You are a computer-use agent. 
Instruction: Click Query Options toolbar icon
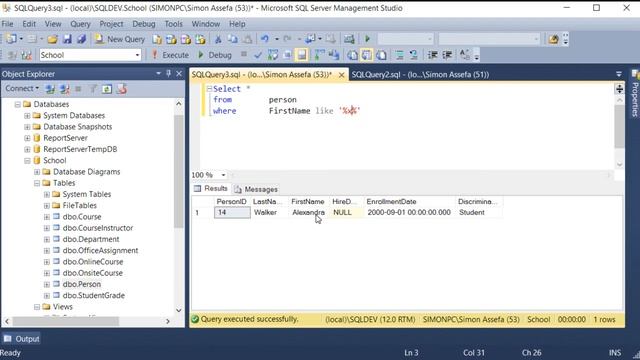pos(287,55)
